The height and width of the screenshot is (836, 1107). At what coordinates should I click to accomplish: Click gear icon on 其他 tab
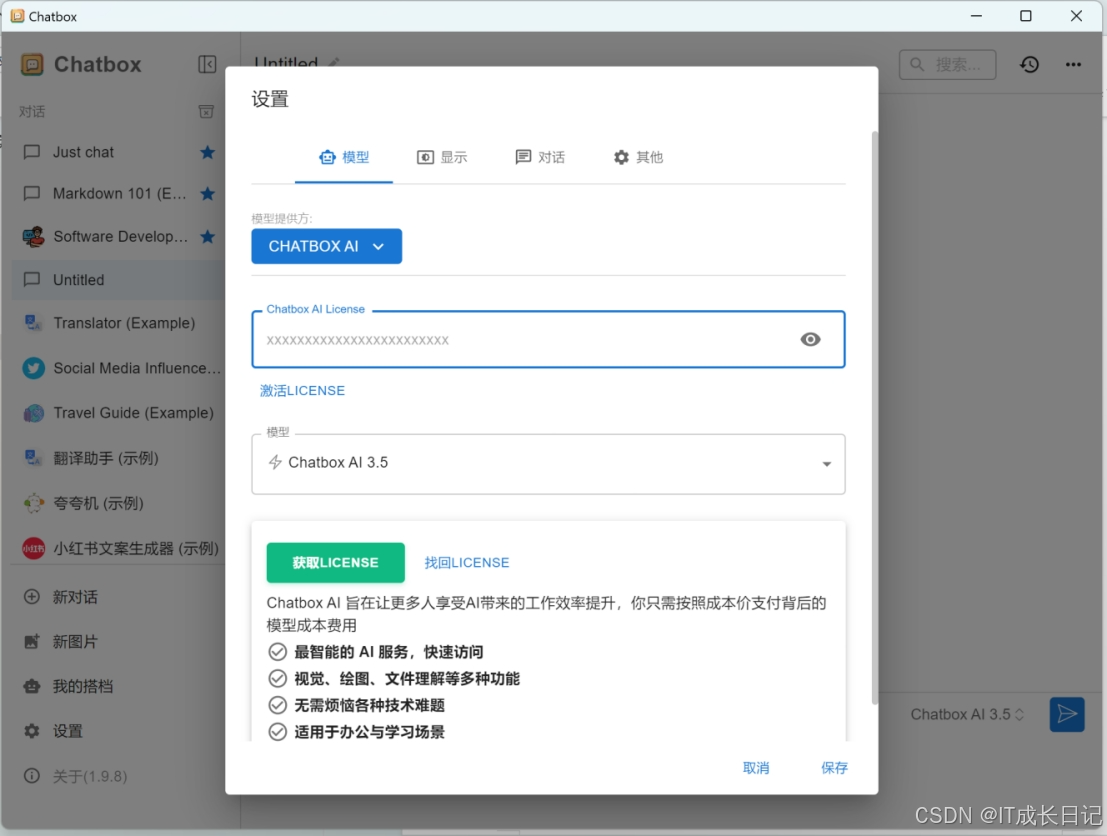click(621, 157)
